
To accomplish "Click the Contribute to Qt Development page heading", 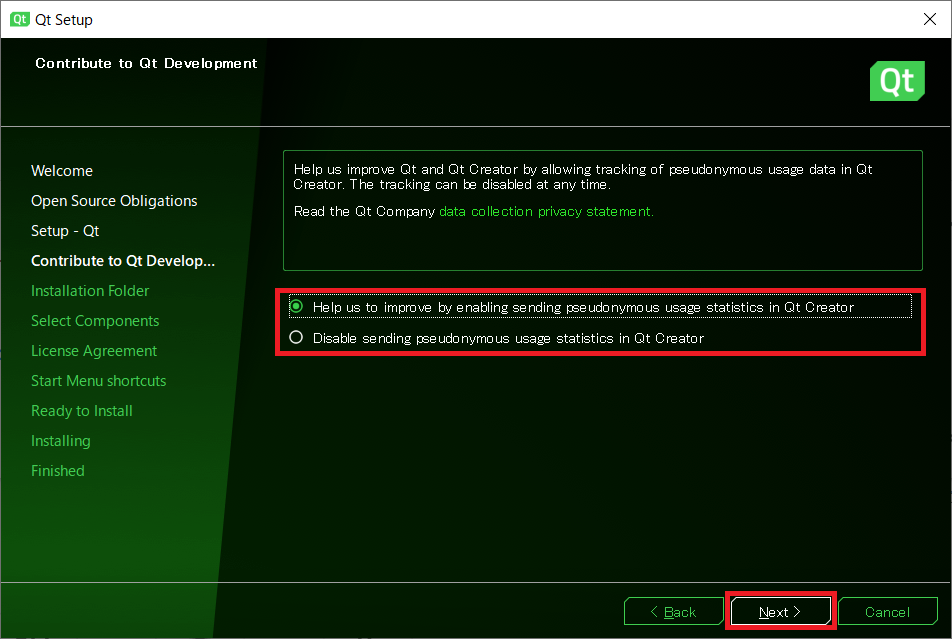I will [146, 63].
